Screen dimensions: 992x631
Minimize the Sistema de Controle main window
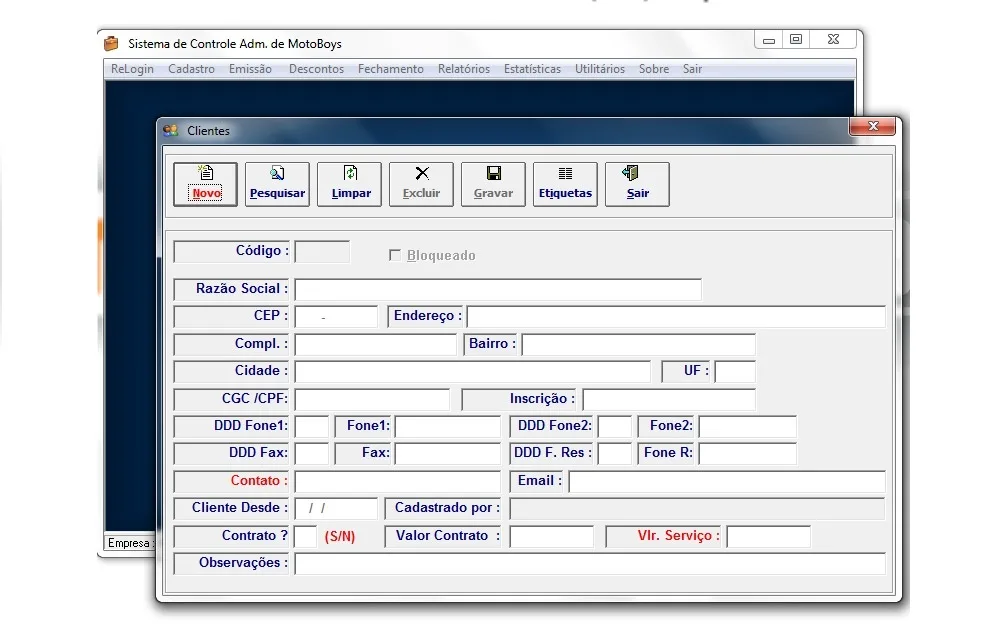(x=769, y=40)
